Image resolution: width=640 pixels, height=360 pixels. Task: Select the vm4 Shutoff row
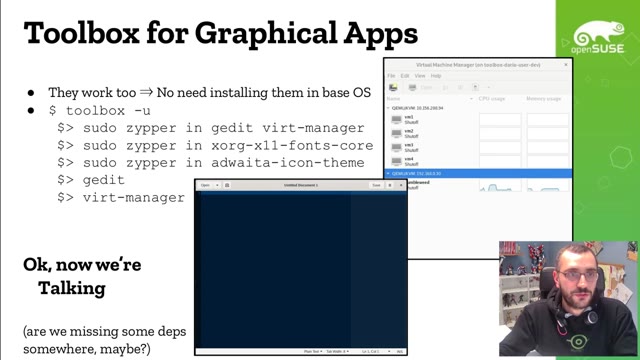pyautogui.click(x=478, y=161)
